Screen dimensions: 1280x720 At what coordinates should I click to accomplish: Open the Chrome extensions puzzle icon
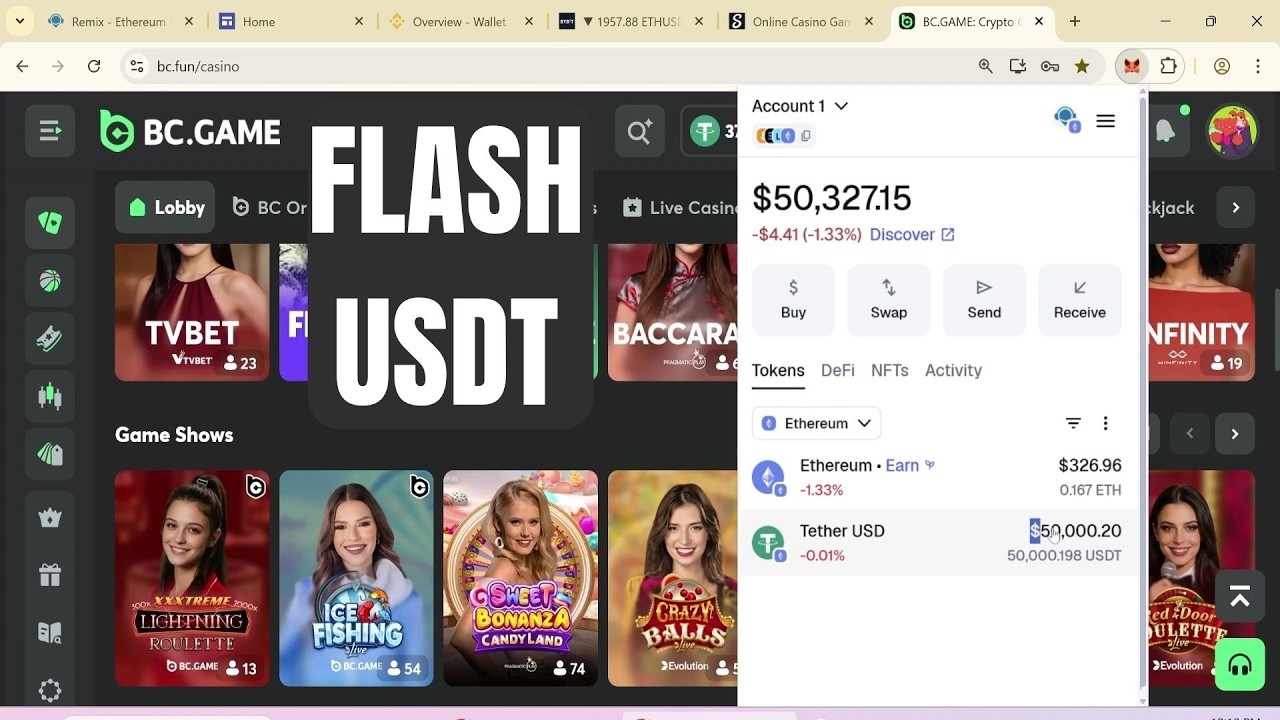pyautogui.click(x=1169, y=66)
